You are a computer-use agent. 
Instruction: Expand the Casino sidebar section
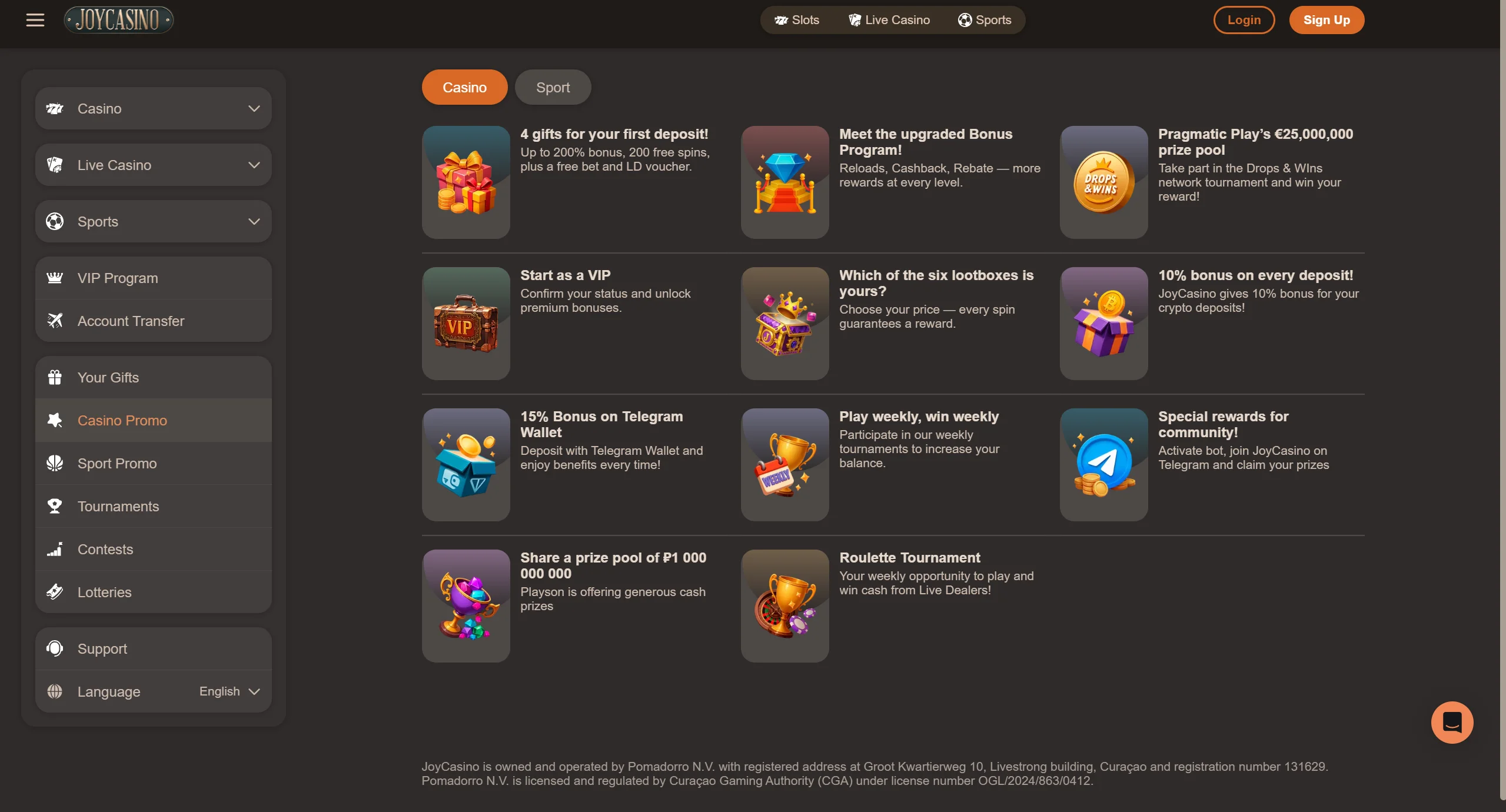(154, 108)
